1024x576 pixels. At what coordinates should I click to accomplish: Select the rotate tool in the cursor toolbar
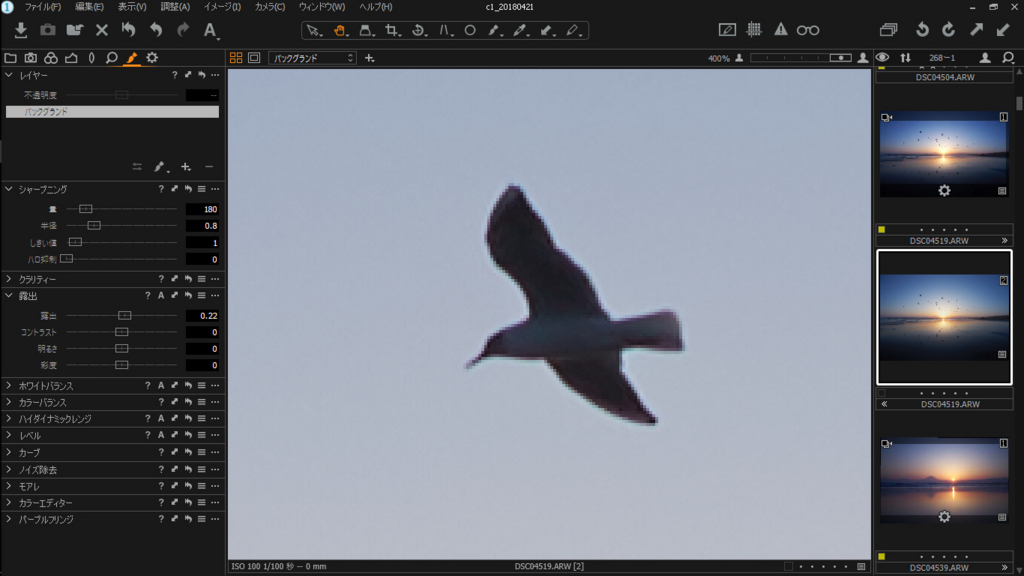pyautogui.click(x=419, y=31)
